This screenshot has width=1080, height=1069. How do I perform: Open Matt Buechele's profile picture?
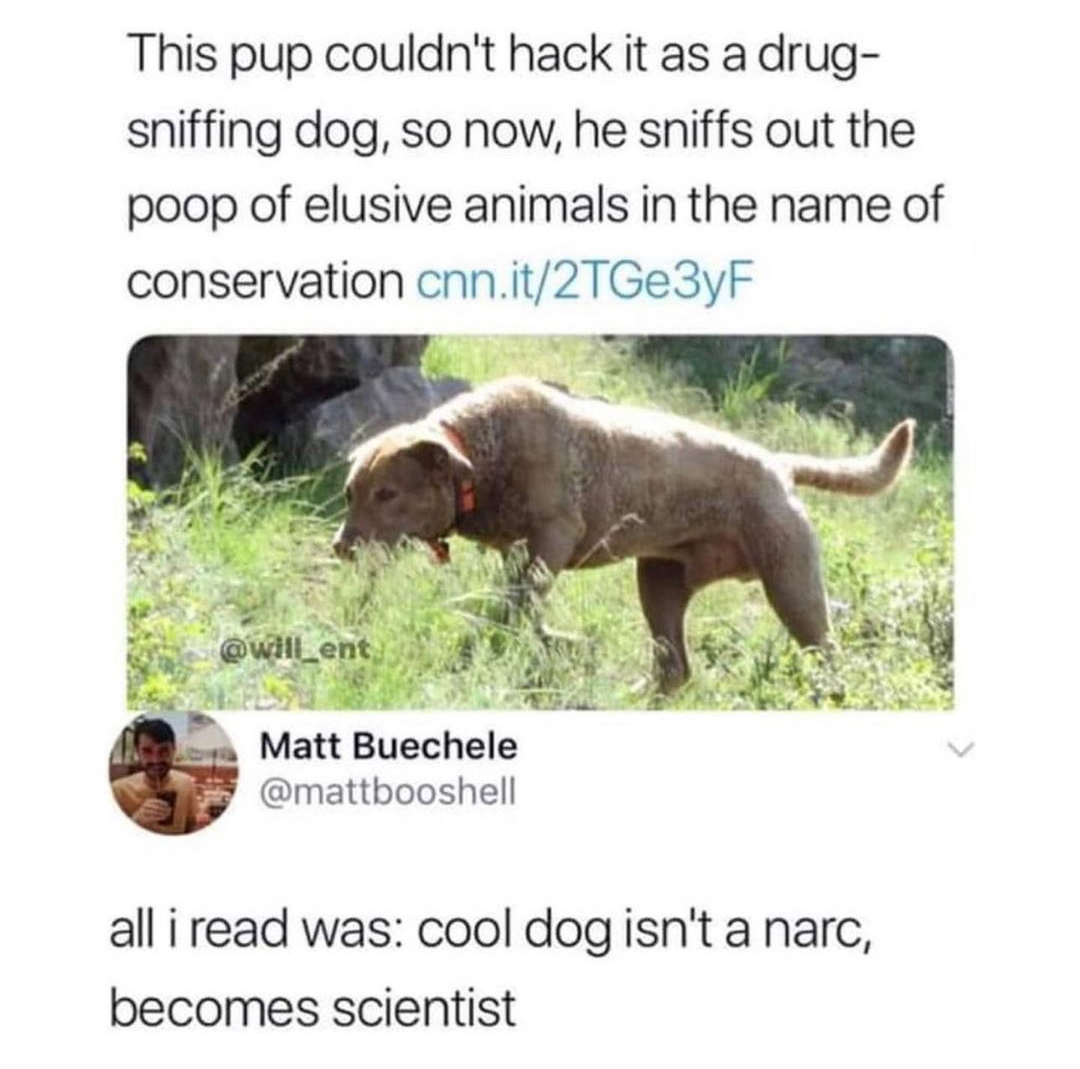174,772
